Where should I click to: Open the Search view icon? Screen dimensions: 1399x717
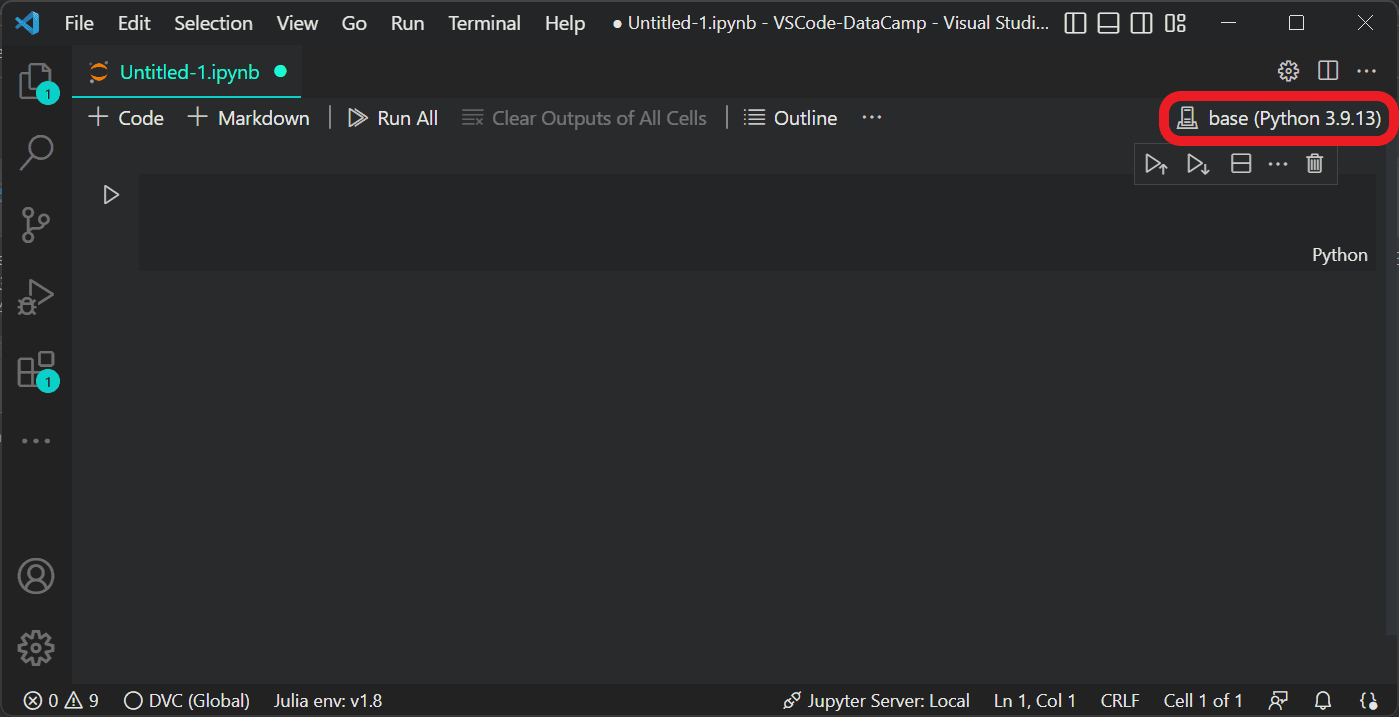36,152
